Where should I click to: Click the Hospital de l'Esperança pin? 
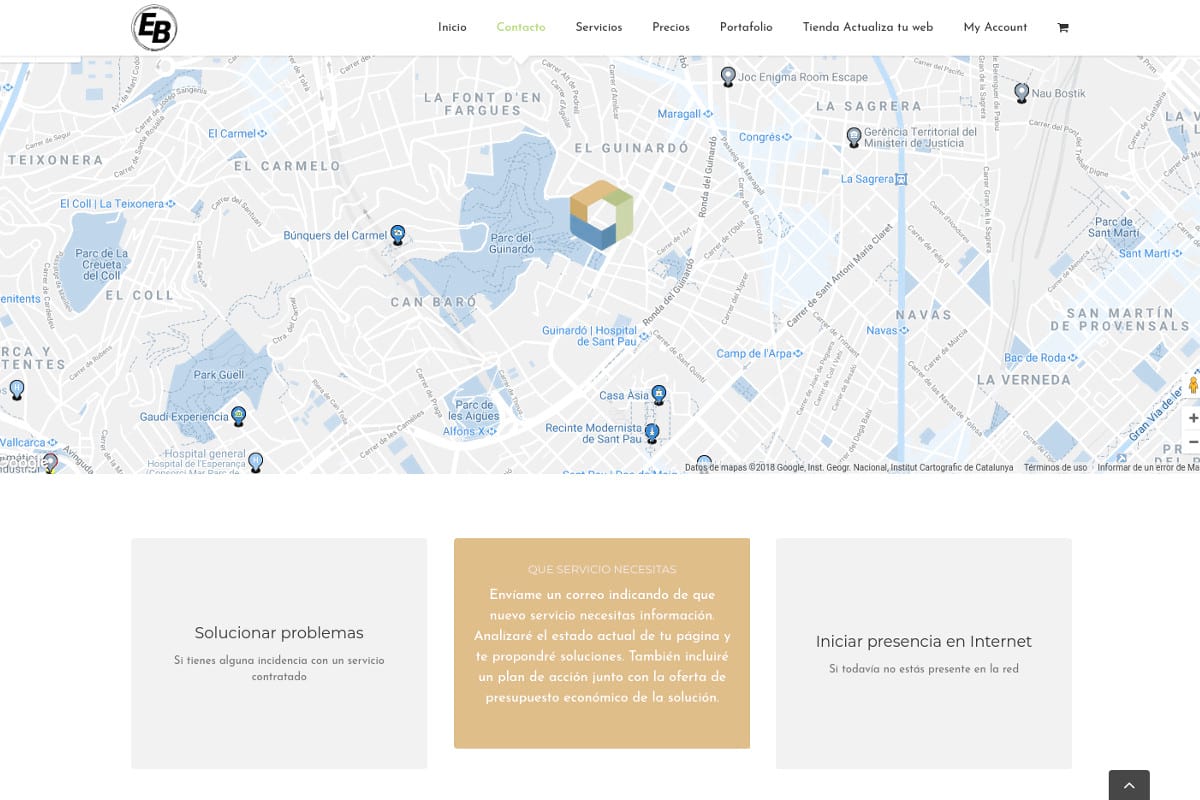pyautogui.click(x=255, y=462)
